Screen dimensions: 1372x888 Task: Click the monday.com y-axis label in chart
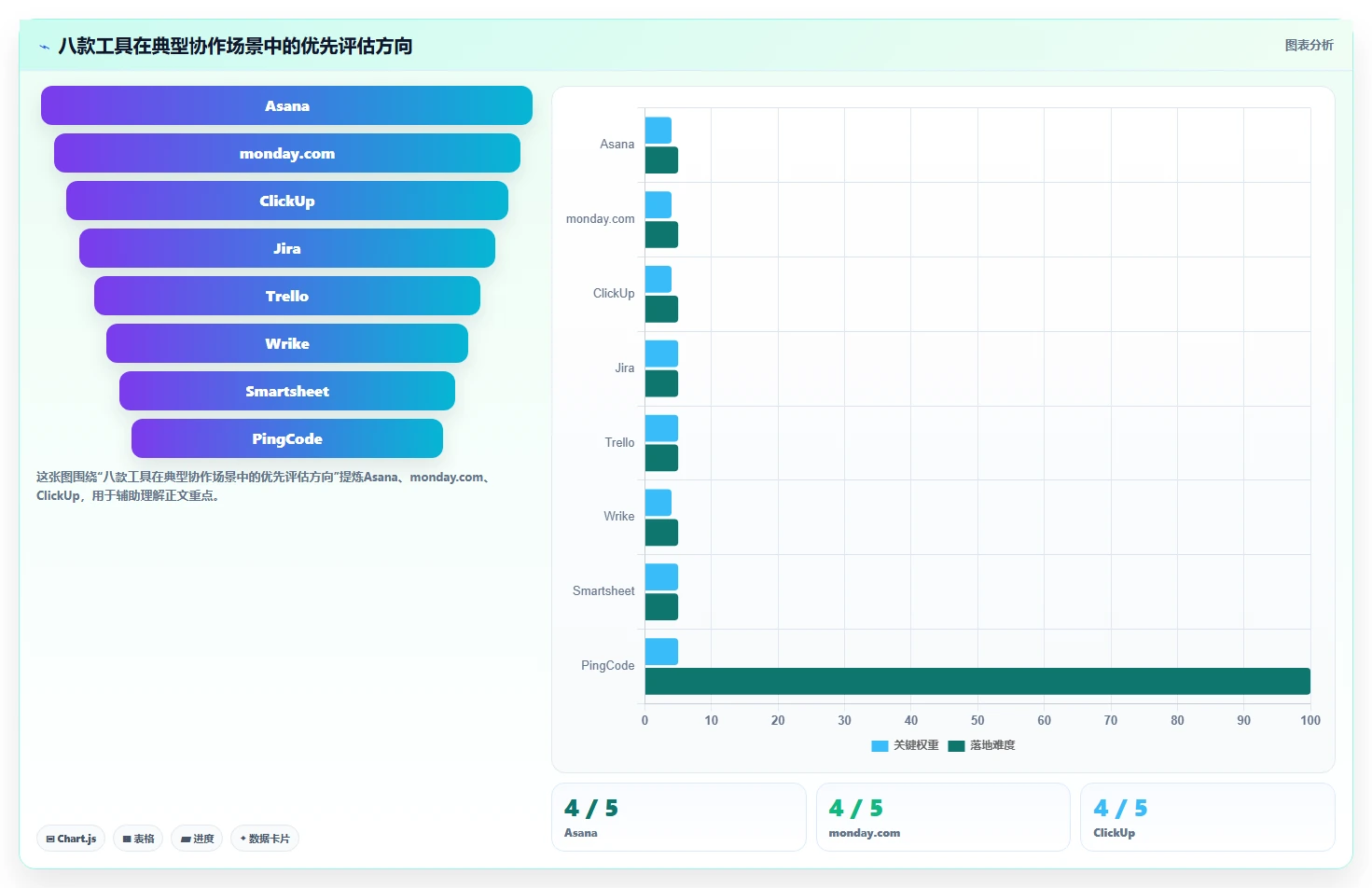pos(600,219)
